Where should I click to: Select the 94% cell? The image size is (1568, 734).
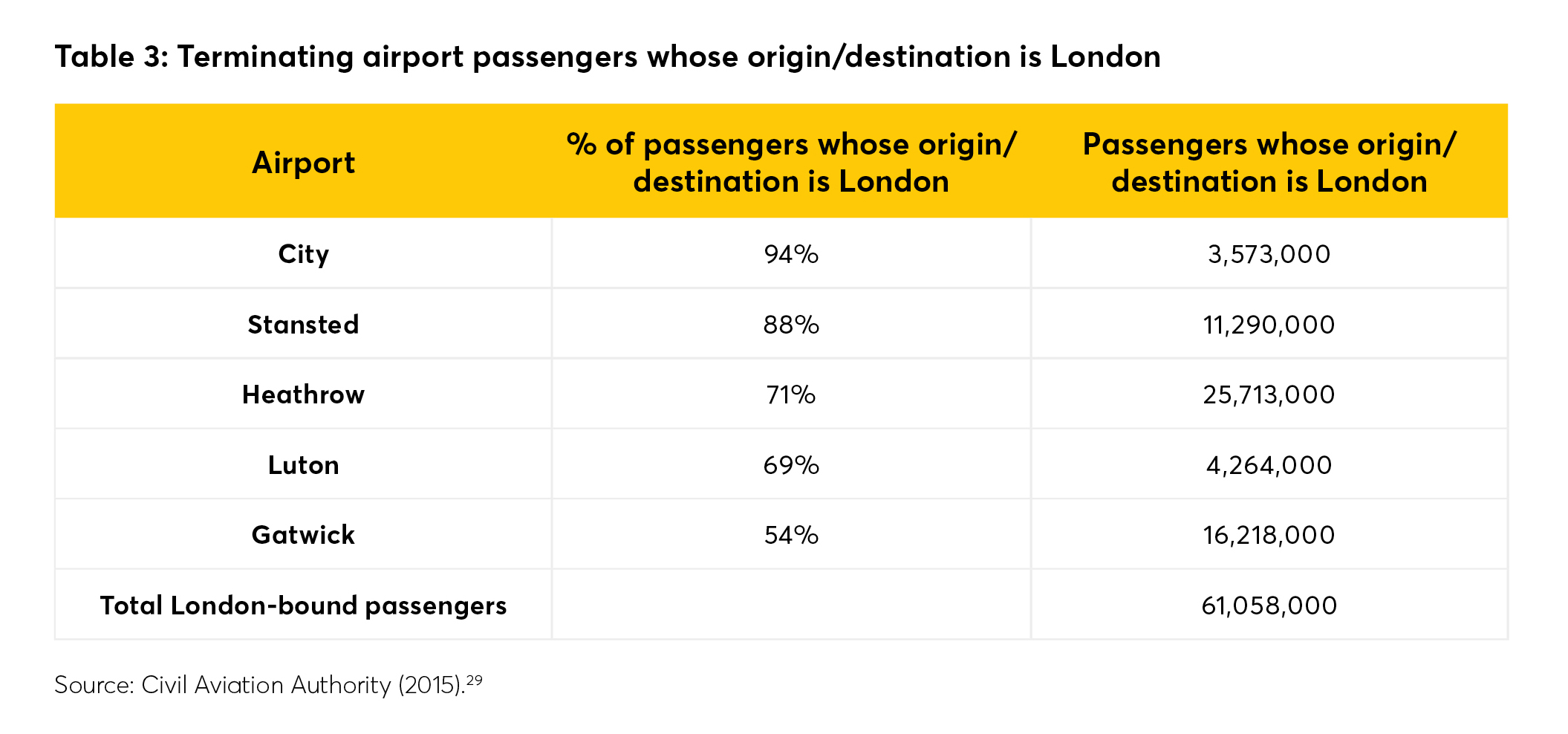coord(791,254)
